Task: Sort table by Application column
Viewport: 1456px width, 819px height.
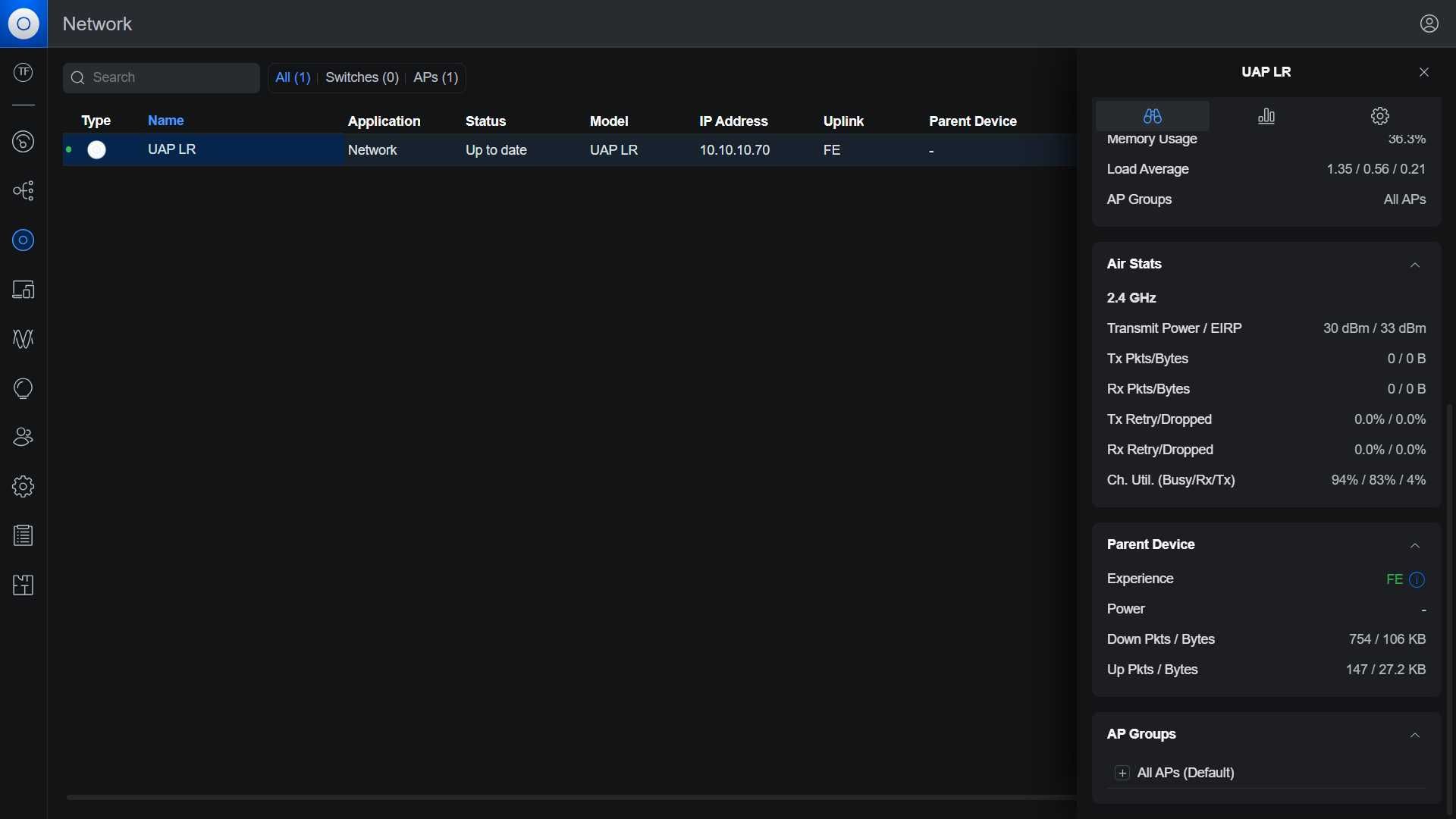Action: click(384, 121)
